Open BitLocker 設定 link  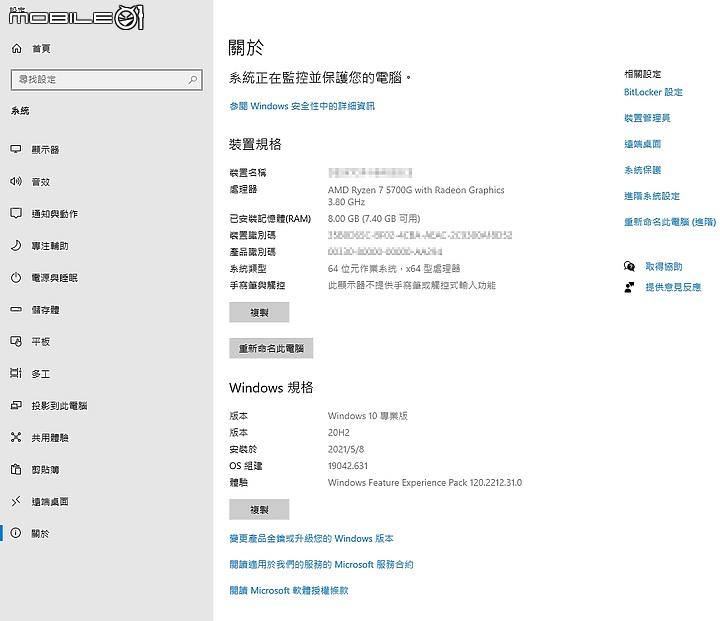(x=653, y=92)
